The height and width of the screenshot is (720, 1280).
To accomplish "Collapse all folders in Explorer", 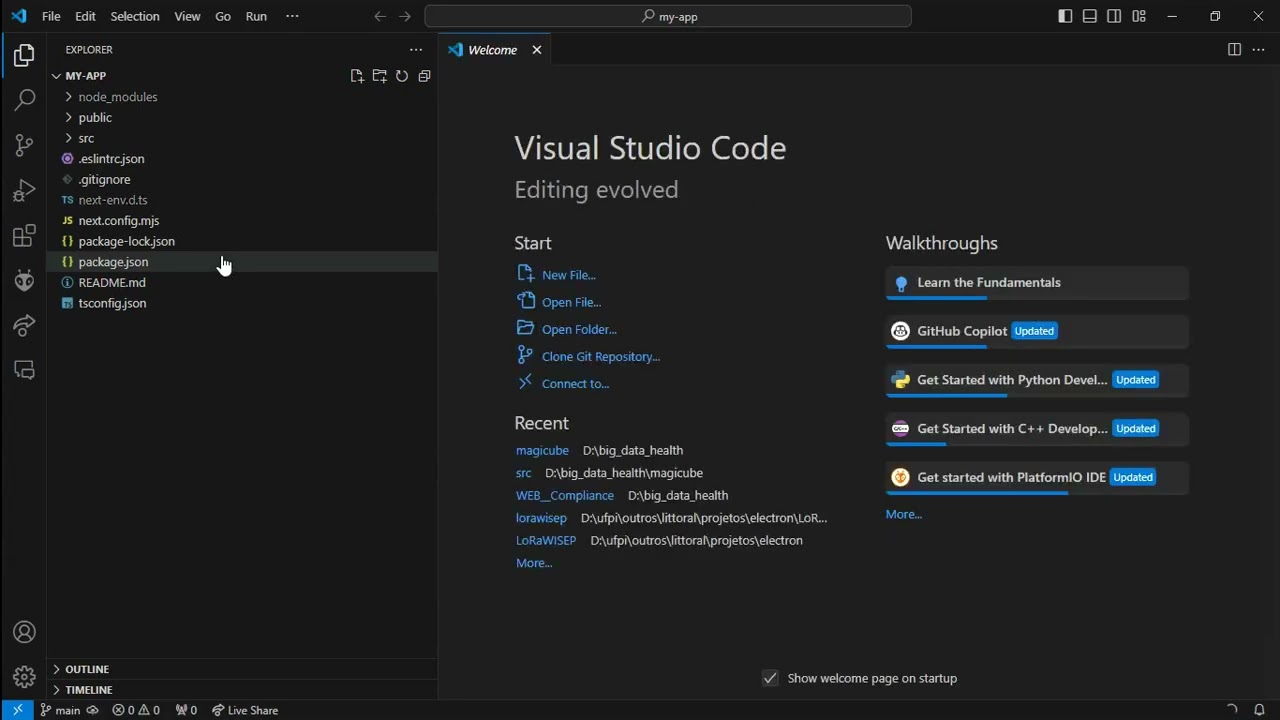I will (x=424, y=76).
